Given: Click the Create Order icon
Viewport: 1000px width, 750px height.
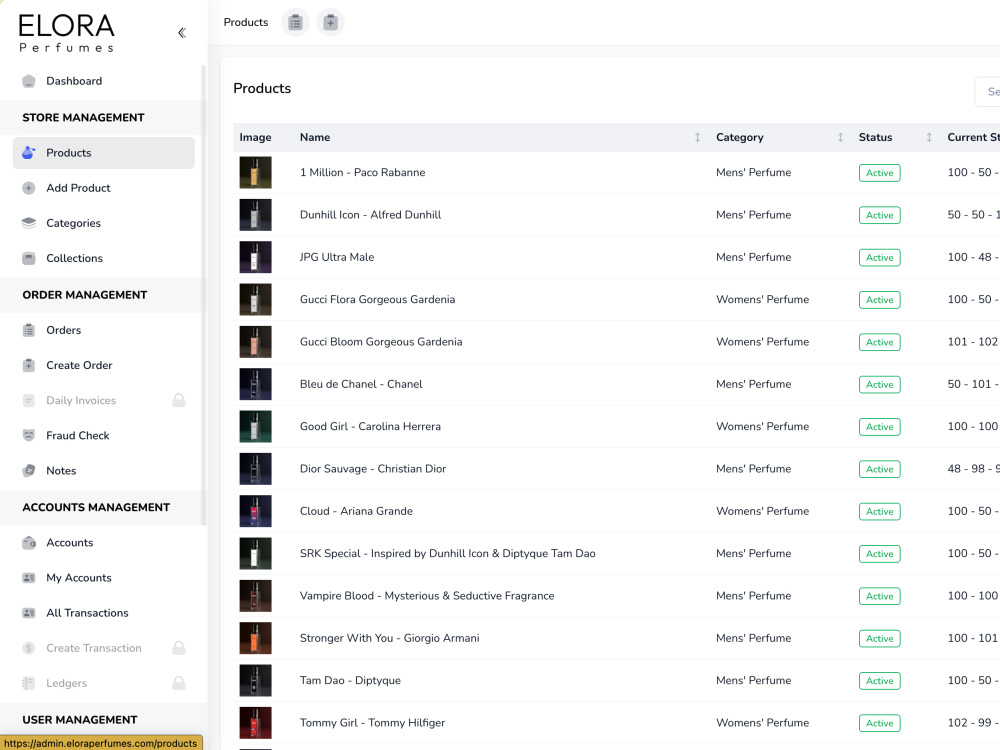Looking at the screenshot, I should coord(29,365).
